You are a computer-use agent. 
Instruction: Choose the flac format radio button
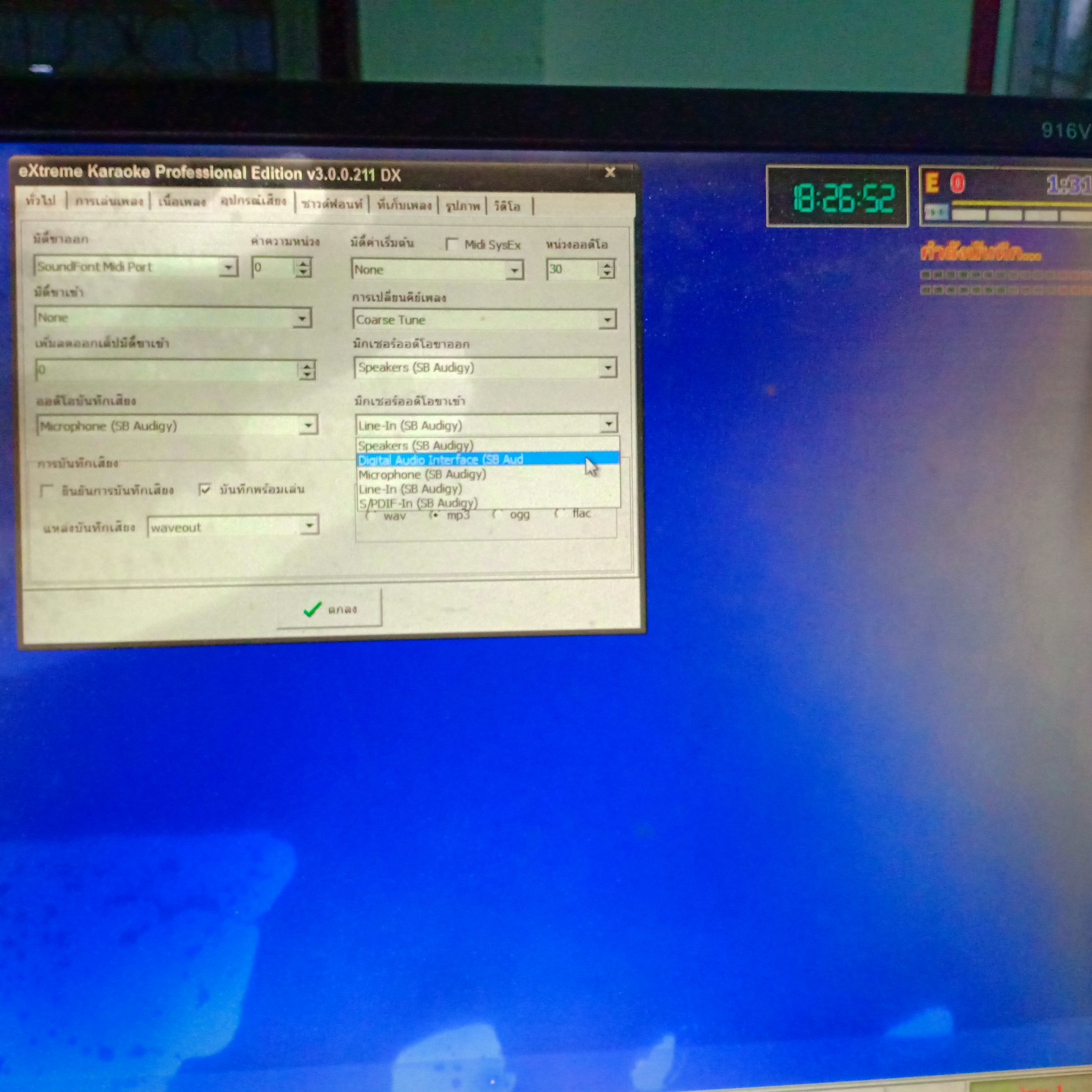click(560, 513)
